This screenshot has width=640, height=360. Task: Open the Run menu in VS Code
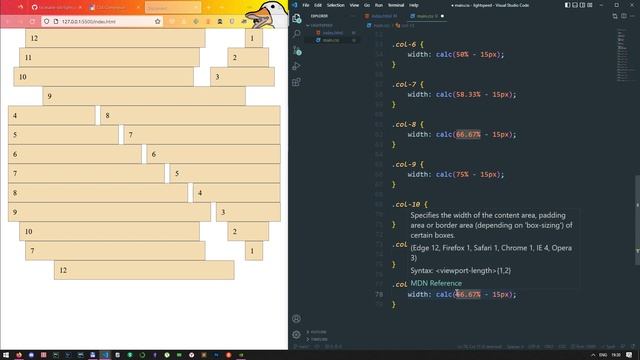point(379,5)
